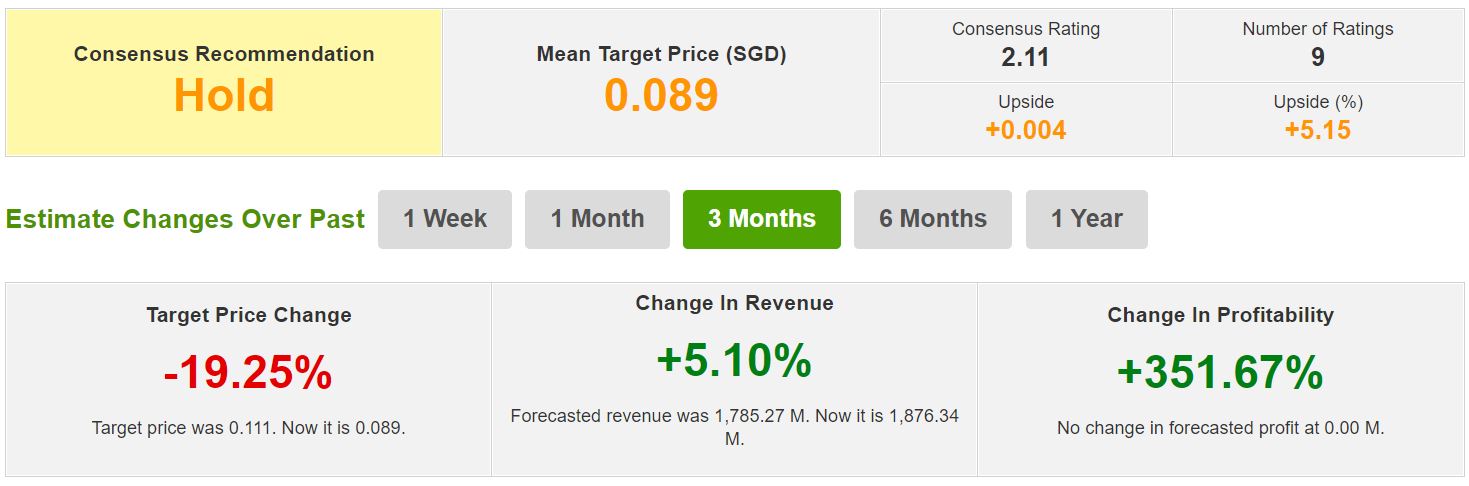Click the -19.25% target price change figure
Viewport: 1469px width, 486px height.
(x=248, y=373)
